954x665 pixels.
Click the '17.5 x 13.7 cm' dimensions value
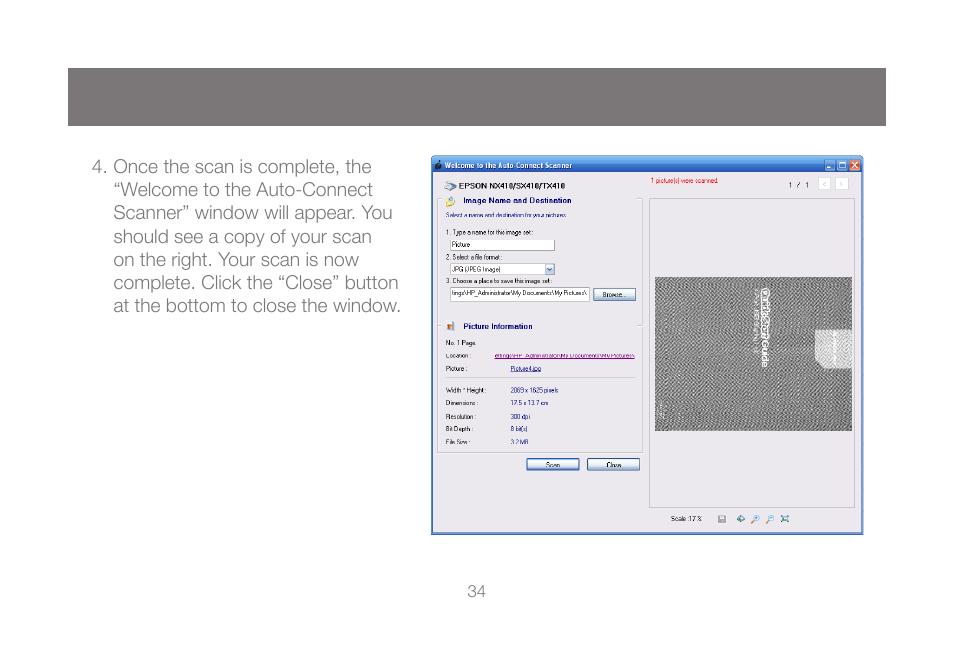click(529, 403)
